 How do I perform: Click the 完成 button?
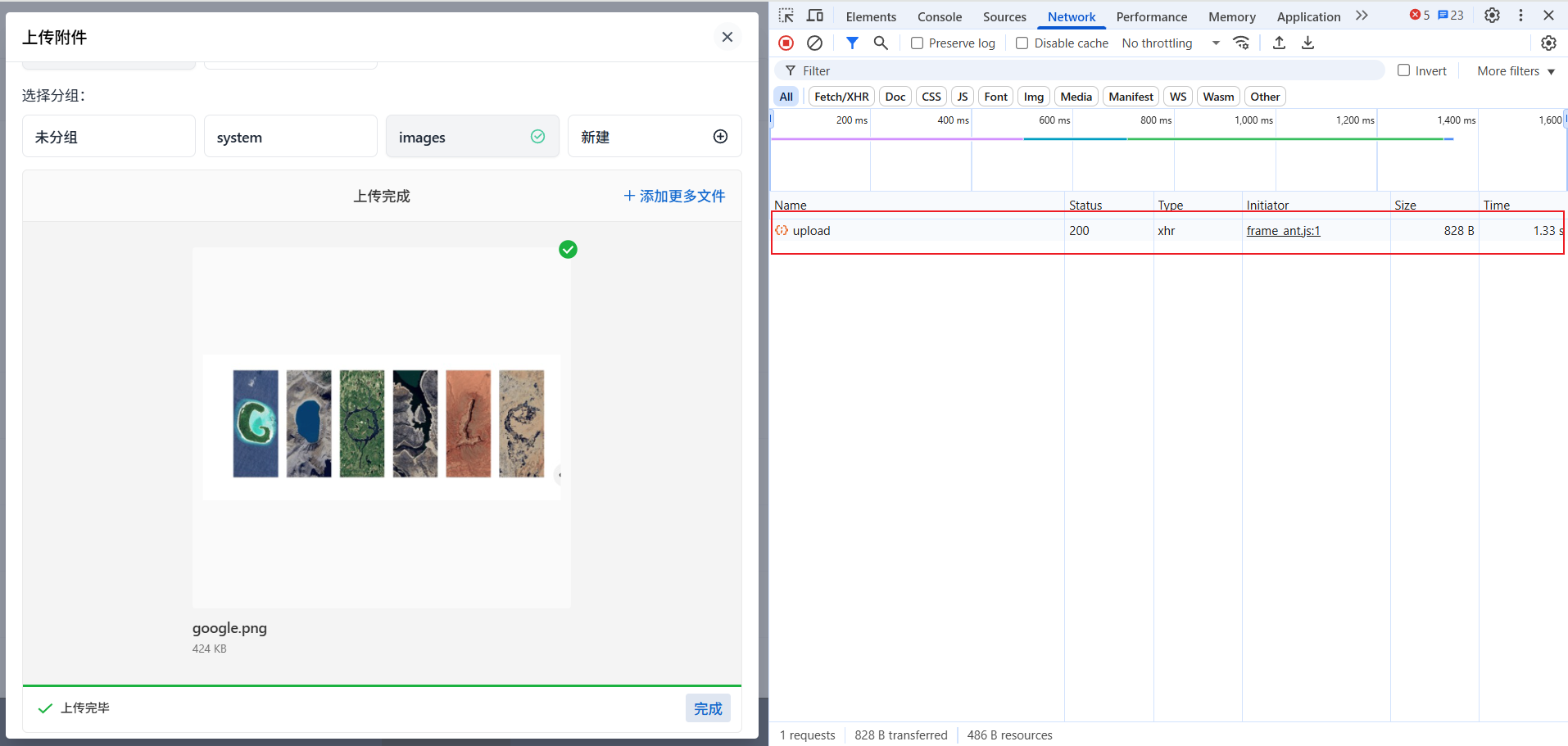coord(708,708)
